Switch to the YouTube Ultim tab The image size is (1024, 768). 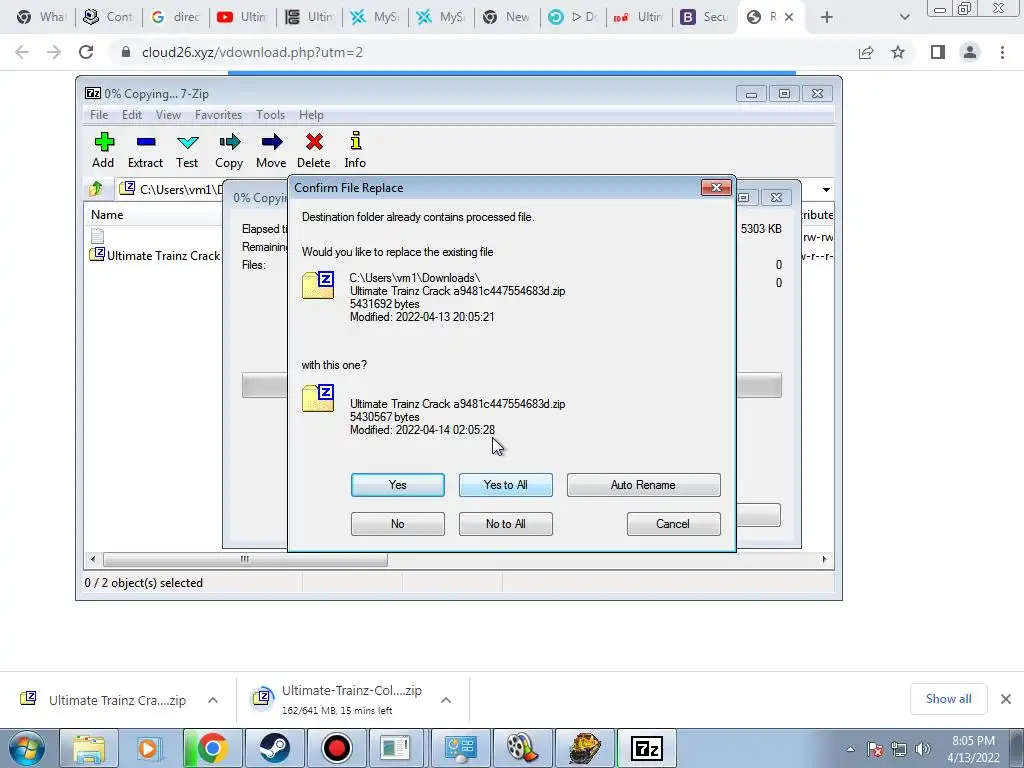click(x=242, y=18)
